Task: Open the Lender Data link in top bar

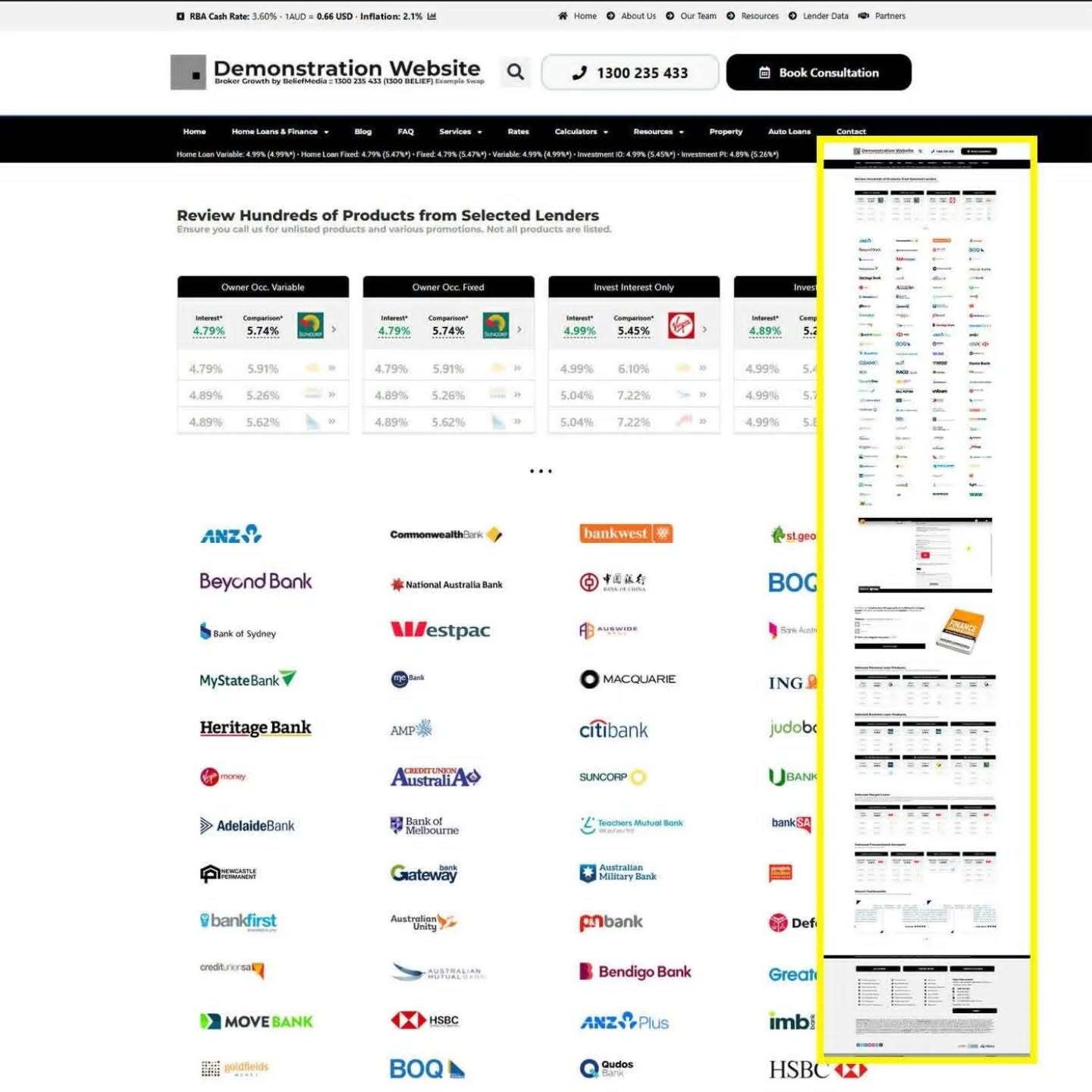Action: [825, 16]
